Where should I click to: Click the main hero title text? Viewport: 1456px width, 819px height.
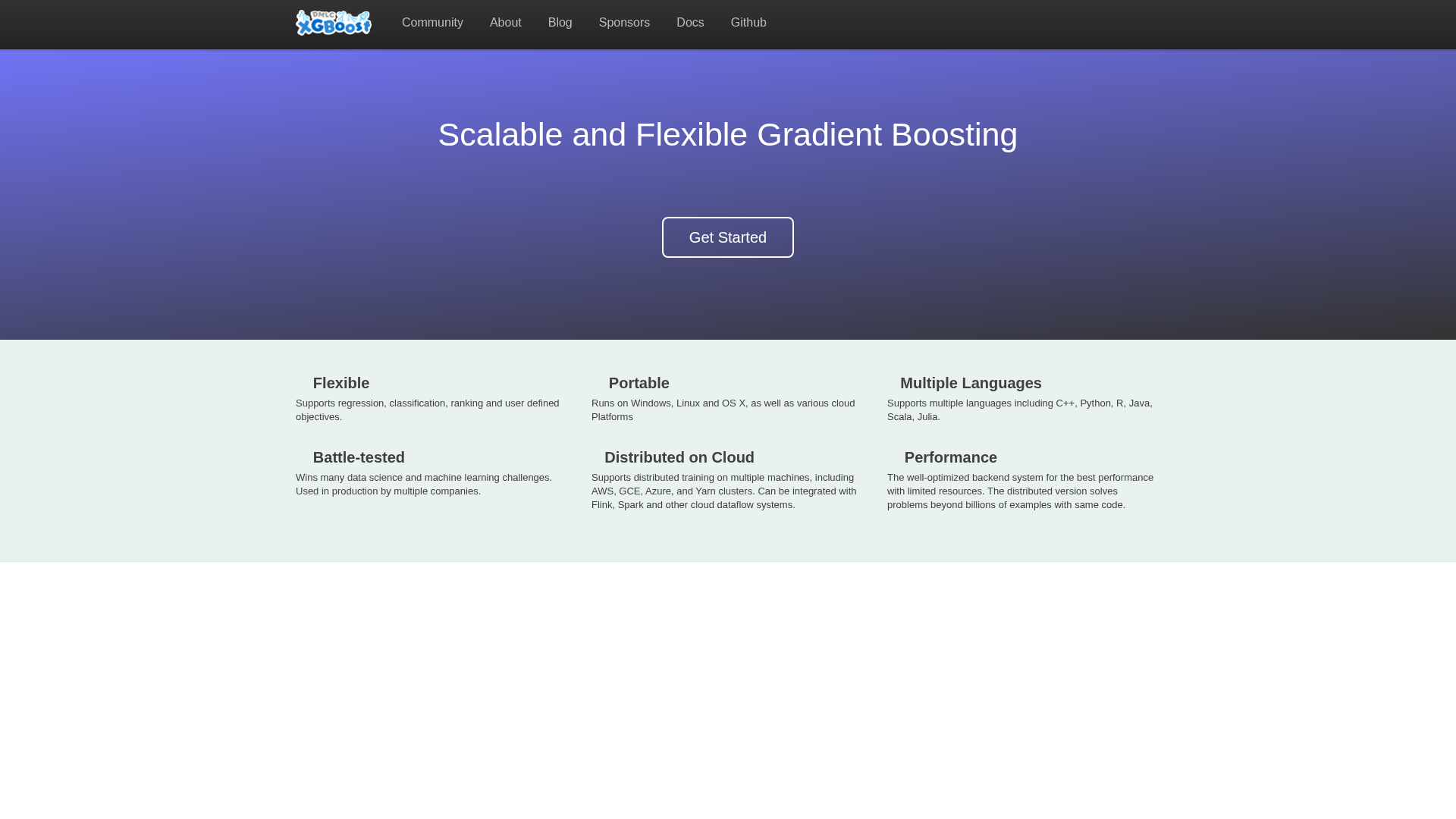click(727, 134)
